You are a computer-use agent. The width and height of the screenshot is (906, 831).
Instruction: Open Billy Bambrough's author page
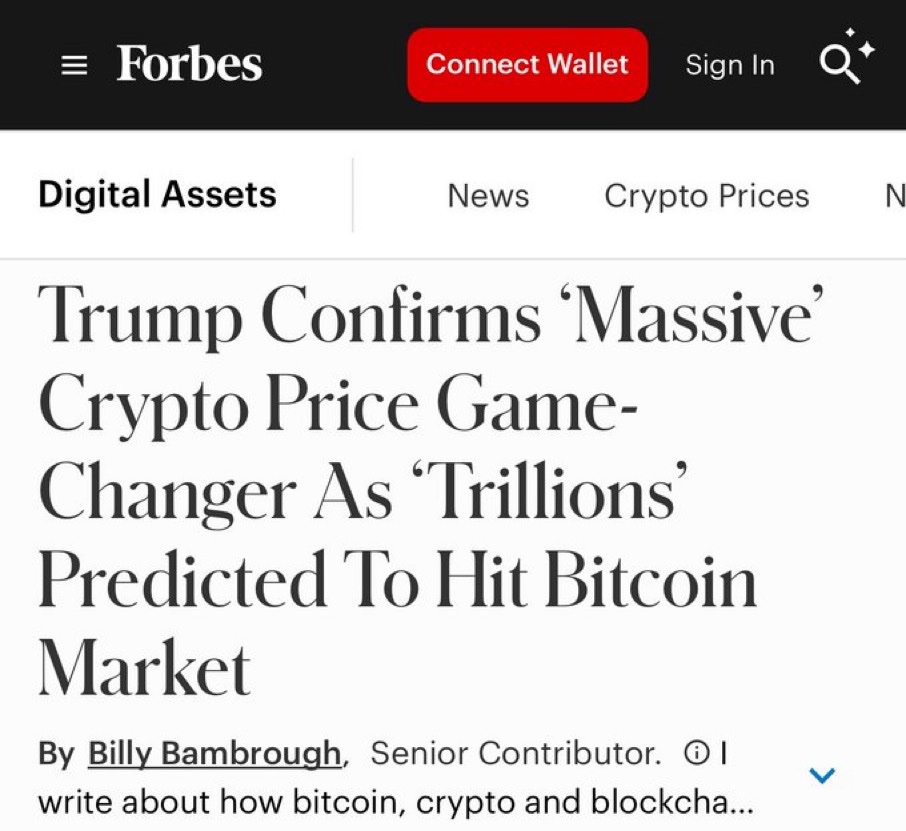215,753
